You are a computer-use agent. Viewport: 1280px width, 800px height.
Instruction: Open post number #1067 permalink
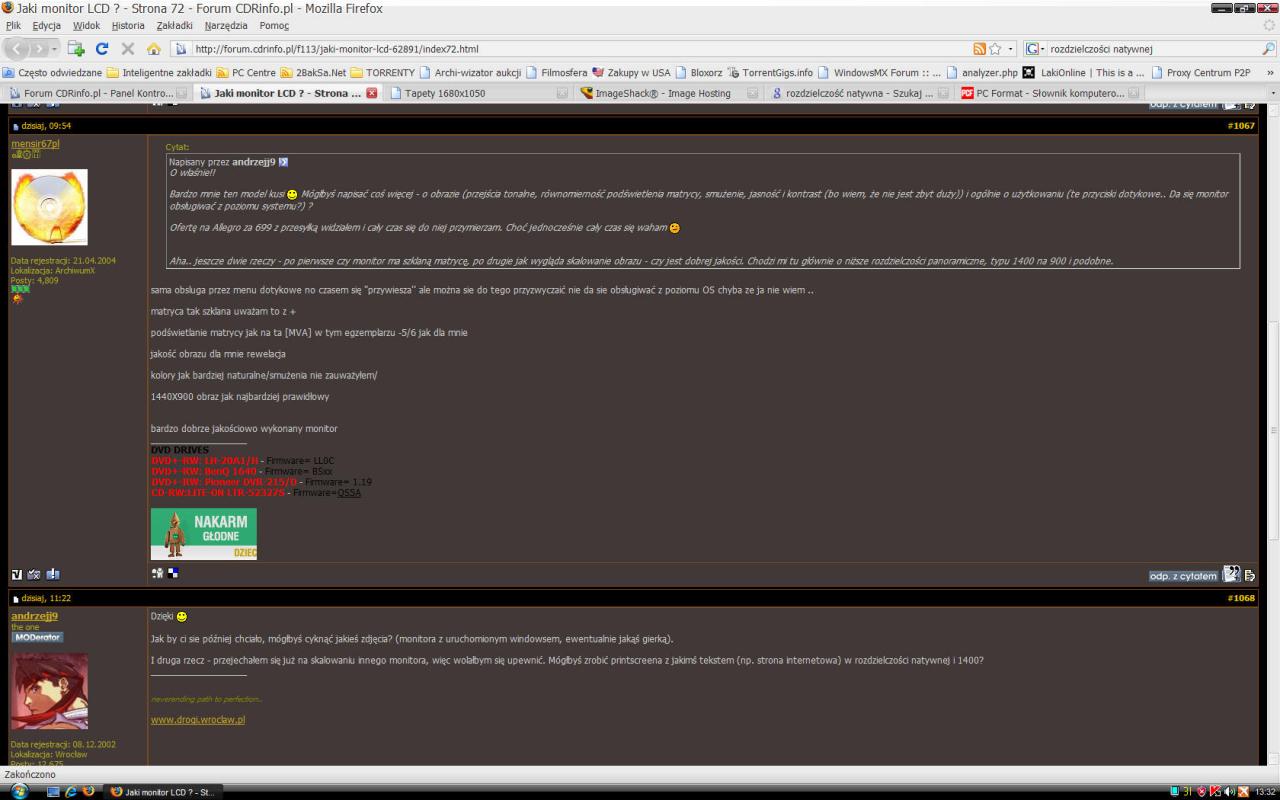pos(1241,127)
